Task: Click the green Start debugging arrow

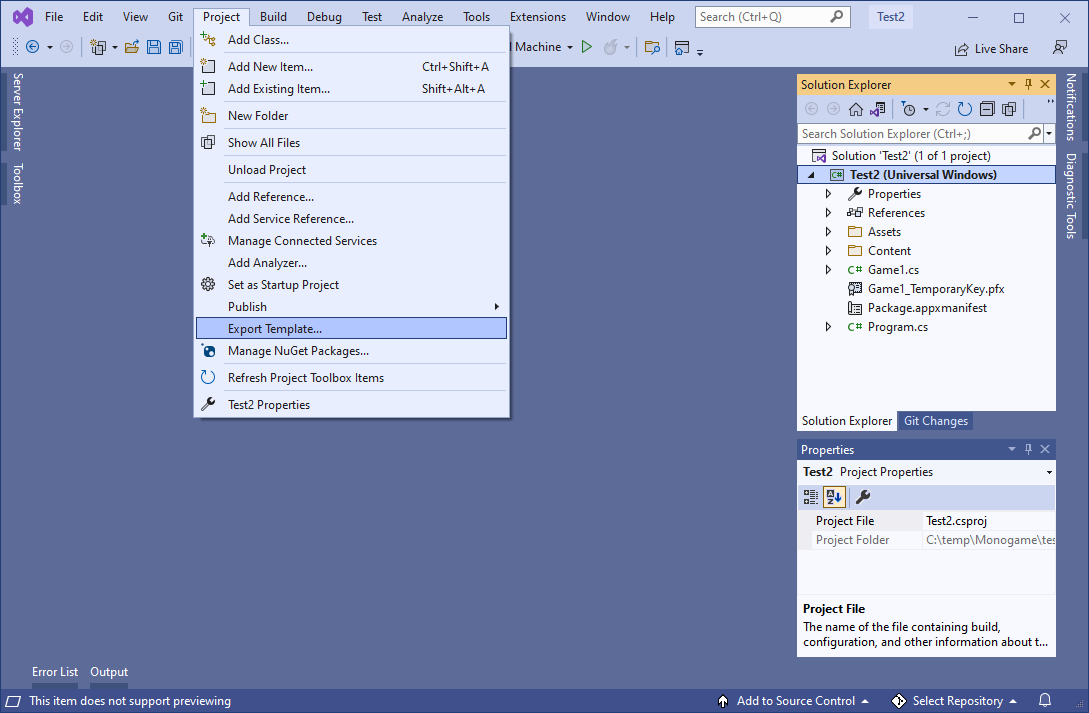Action: click(x=587, y=47)
